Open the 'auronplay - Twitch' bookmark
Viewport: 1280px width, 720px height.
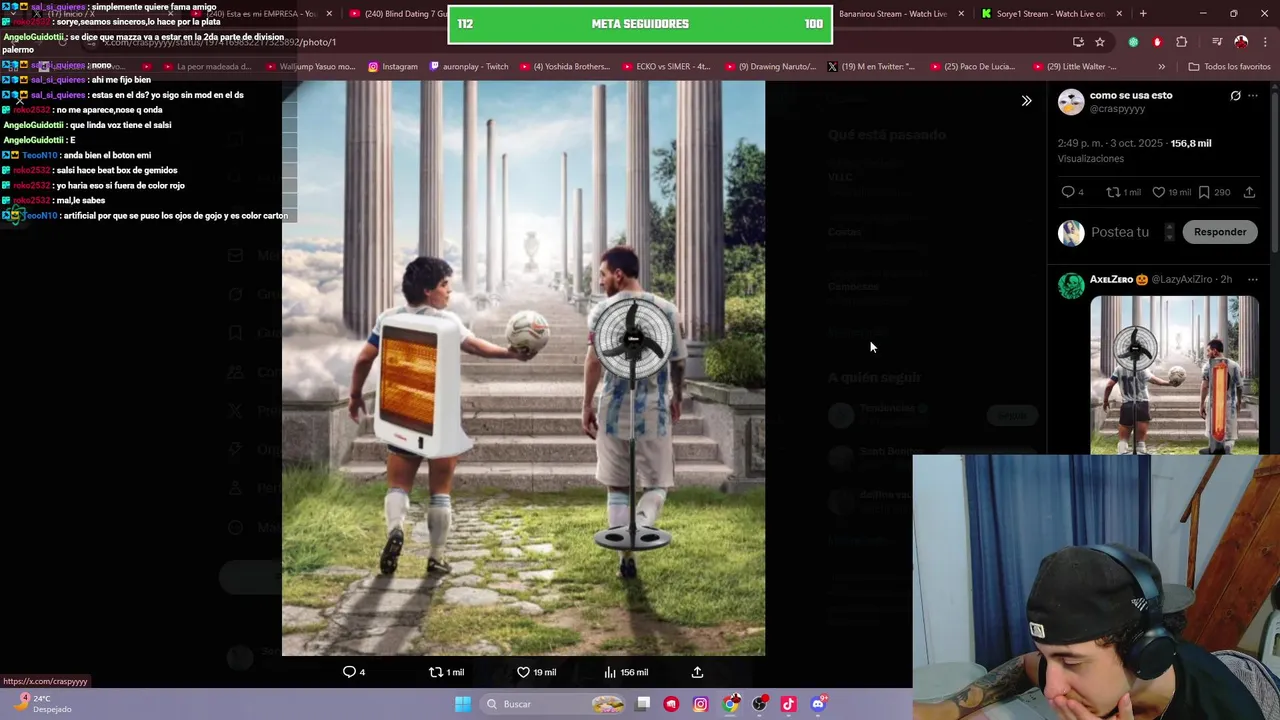point(469,67)
